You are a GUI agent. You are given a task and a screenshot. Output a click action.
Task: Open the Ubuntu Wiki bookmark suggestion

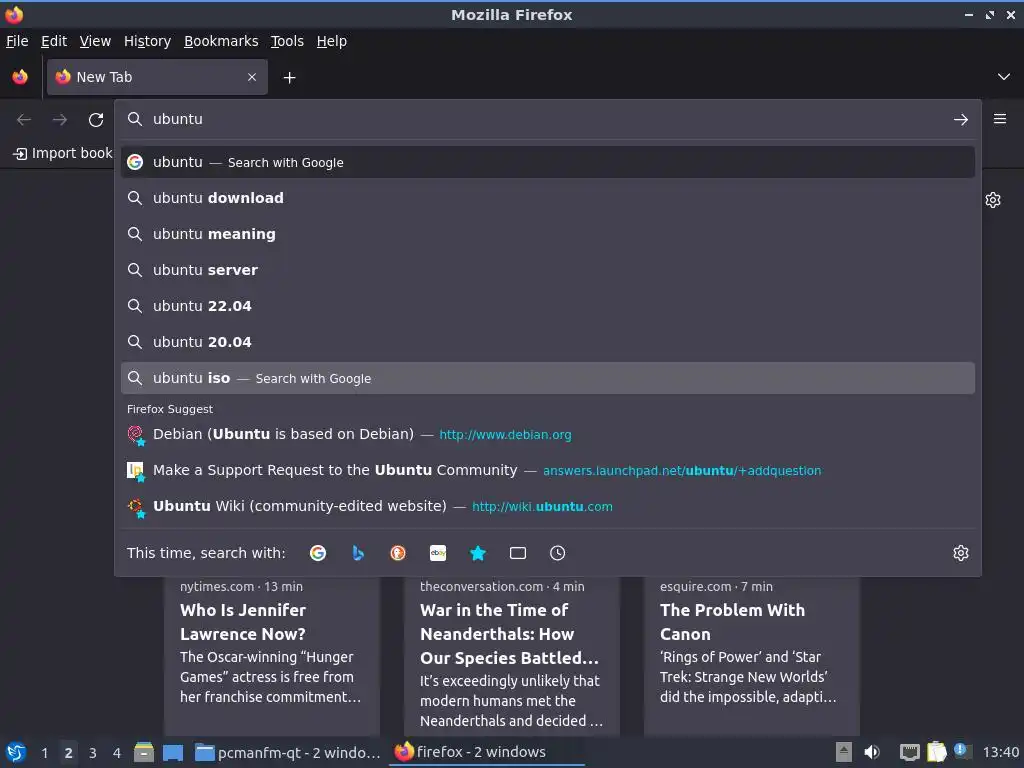point(547,506)
